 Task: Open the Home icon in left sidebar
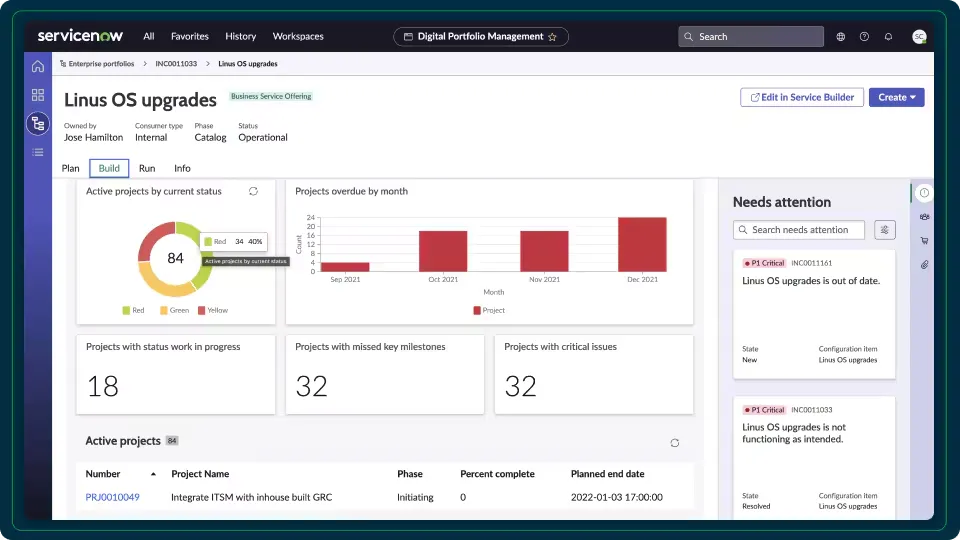tap(38, 67)
